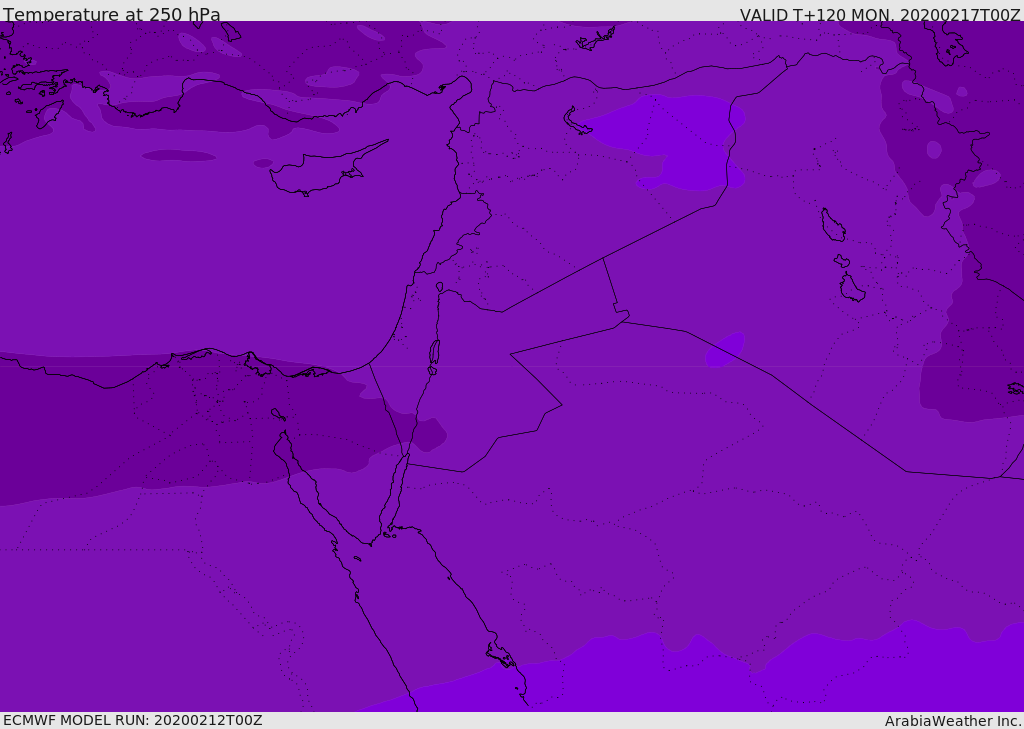Click 'ECMWF MODEL RUN: 20200212T00Z' footer text
The width and height of the screenshot is (1024, 729).
133,720
